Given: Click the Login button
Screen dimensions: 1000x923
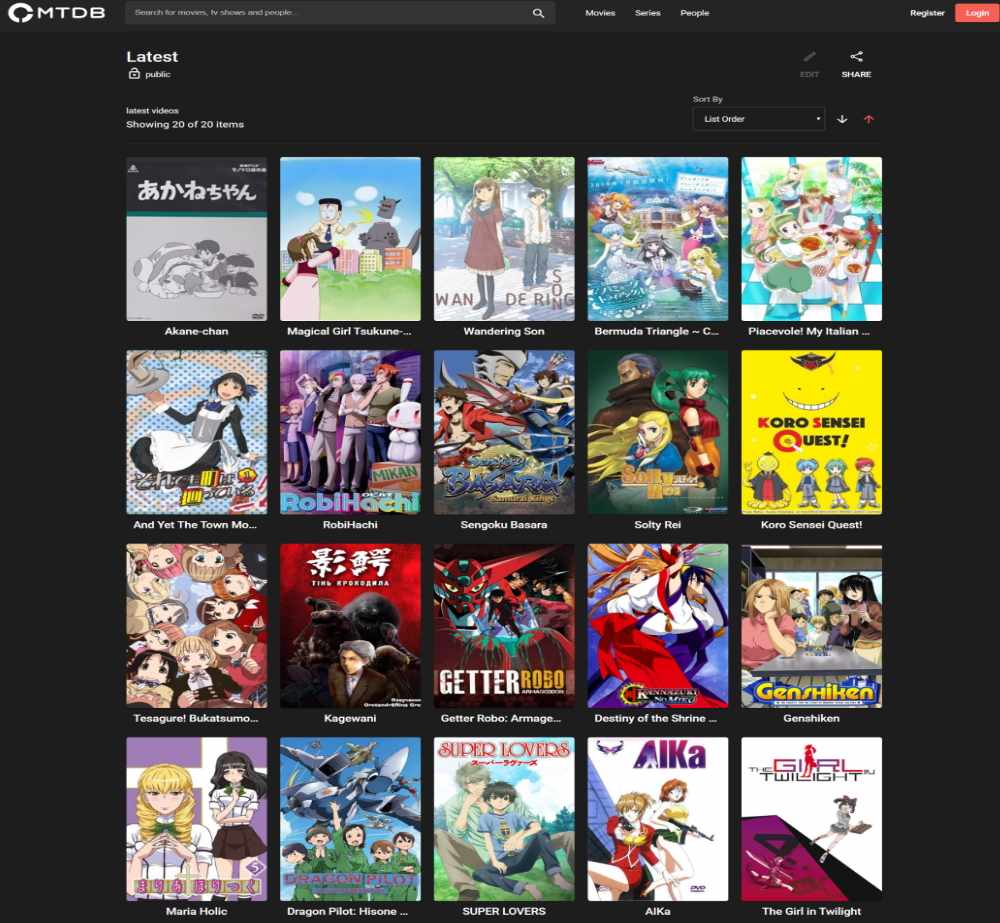Looking at the screenshot, I should (x=976, y=13).
